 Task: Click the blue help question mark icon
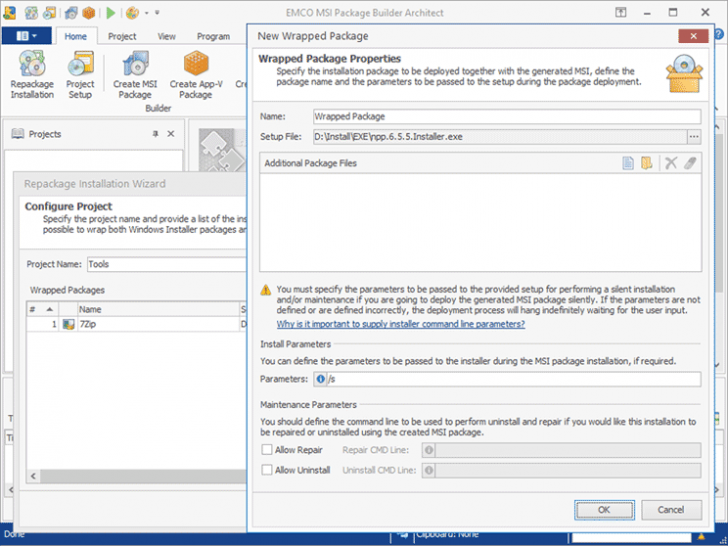[x=719, y=34]
